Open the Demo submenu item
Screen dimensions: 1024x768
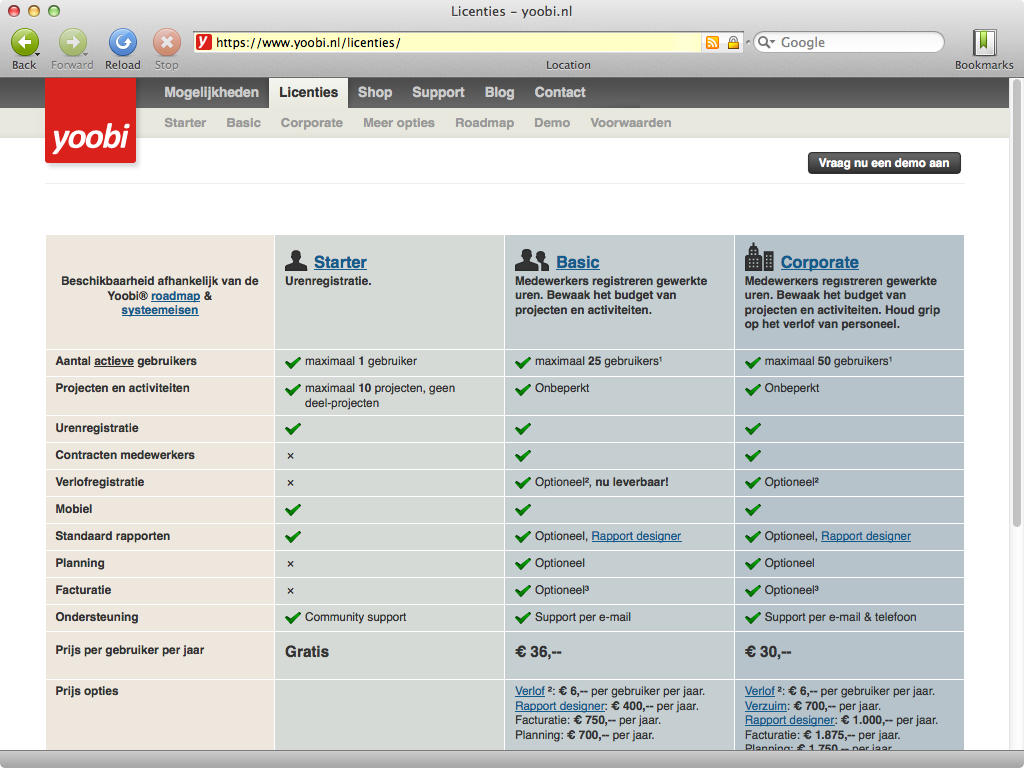[552, 123]
